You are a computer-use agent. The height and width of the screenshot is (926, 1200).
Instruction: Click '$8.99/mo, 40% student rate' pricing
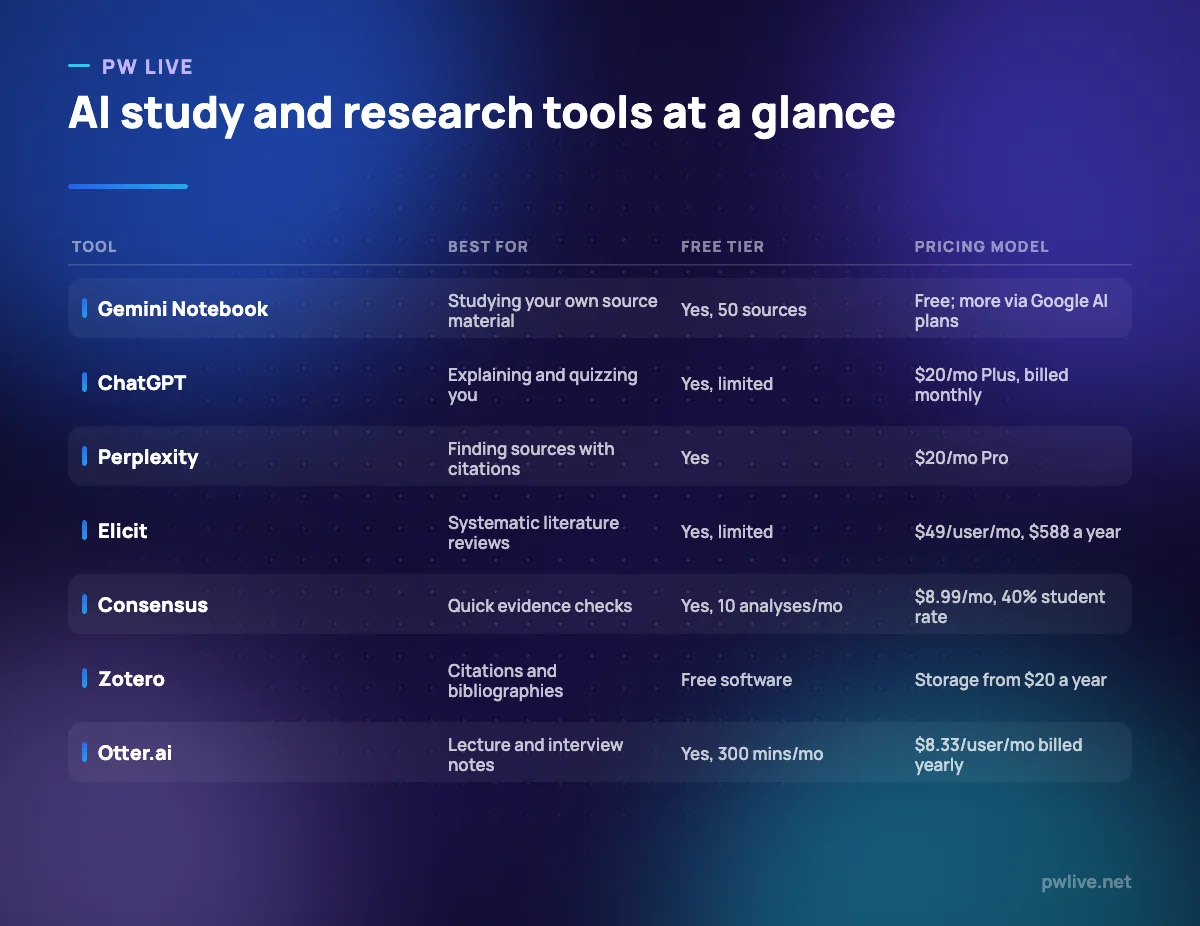tap(1010, 607)
